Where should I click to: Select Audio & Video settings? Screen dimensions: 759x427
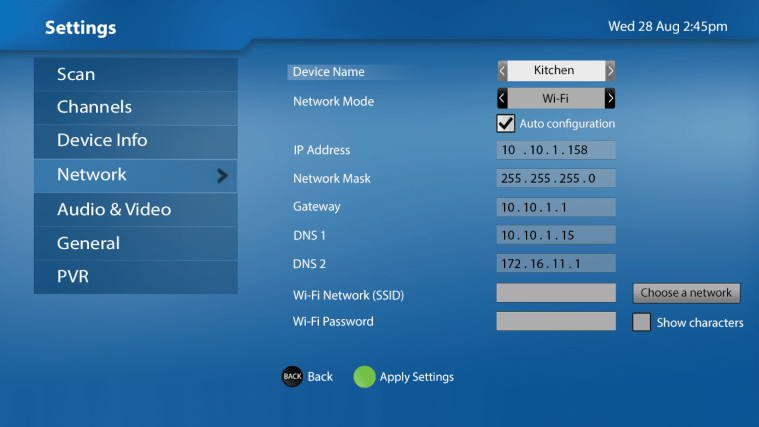point(135,210)
